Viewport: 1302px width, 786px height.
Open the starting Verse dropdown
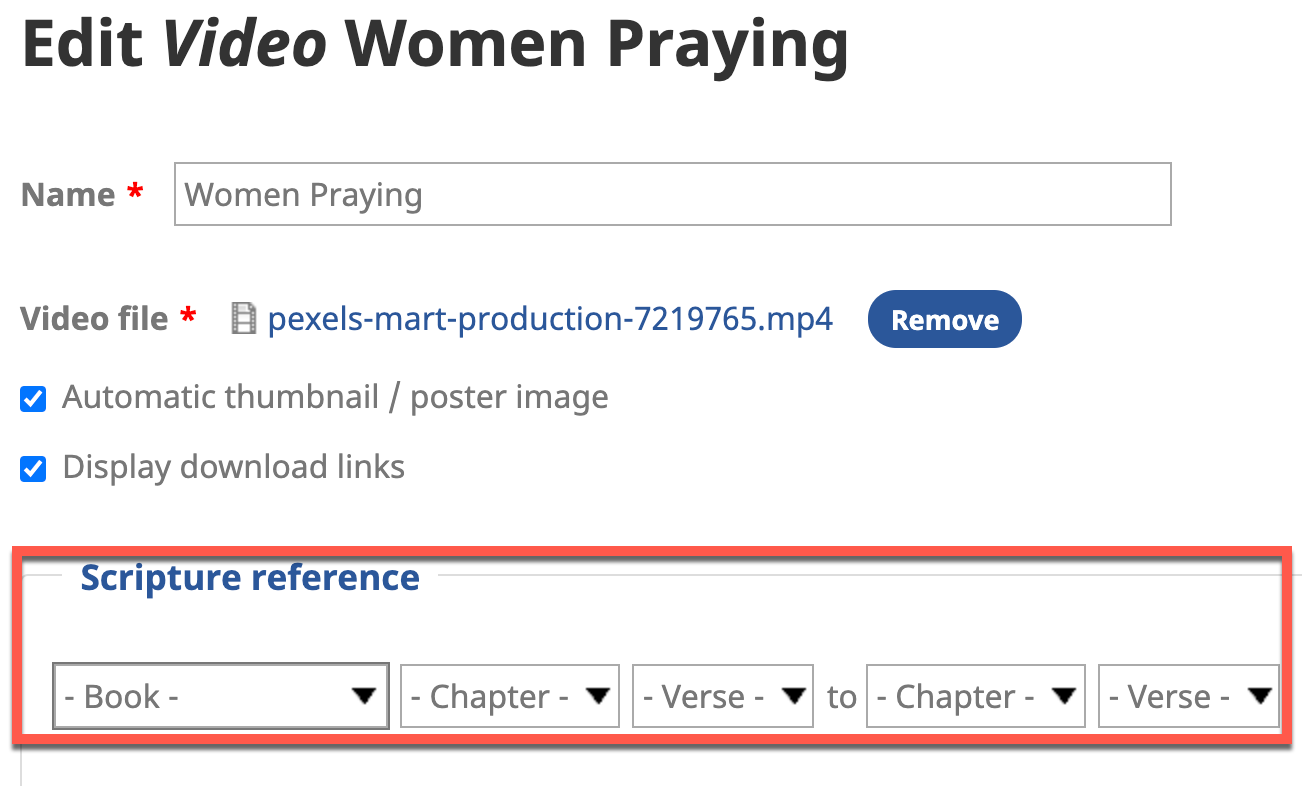[722, 696]
